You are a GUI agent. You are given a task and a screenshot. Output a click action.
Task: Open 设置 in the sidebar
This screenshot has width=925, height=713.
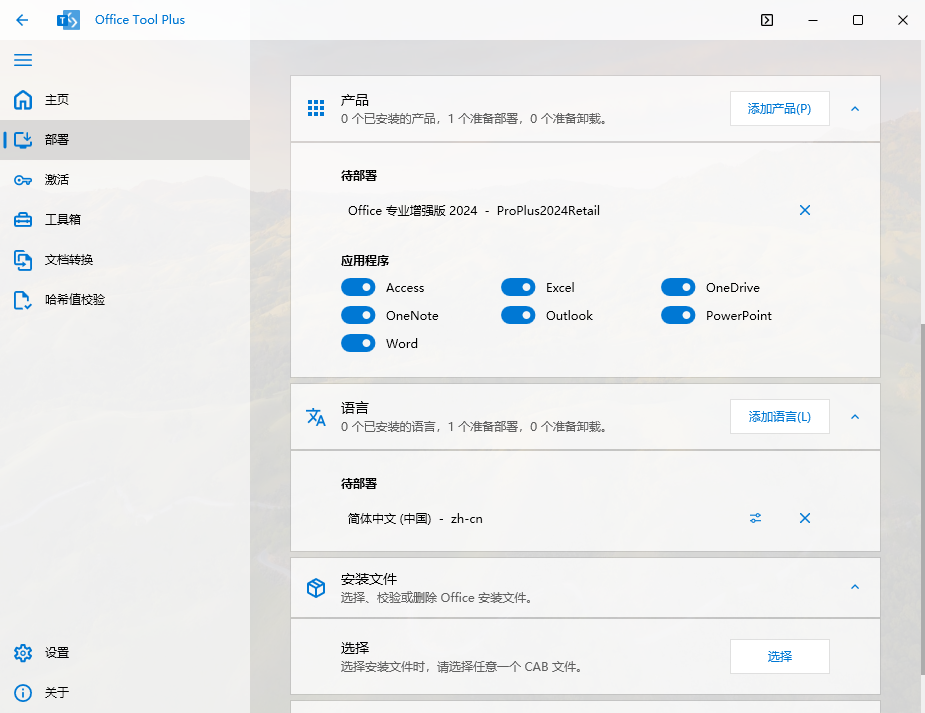tap(125, 653)
